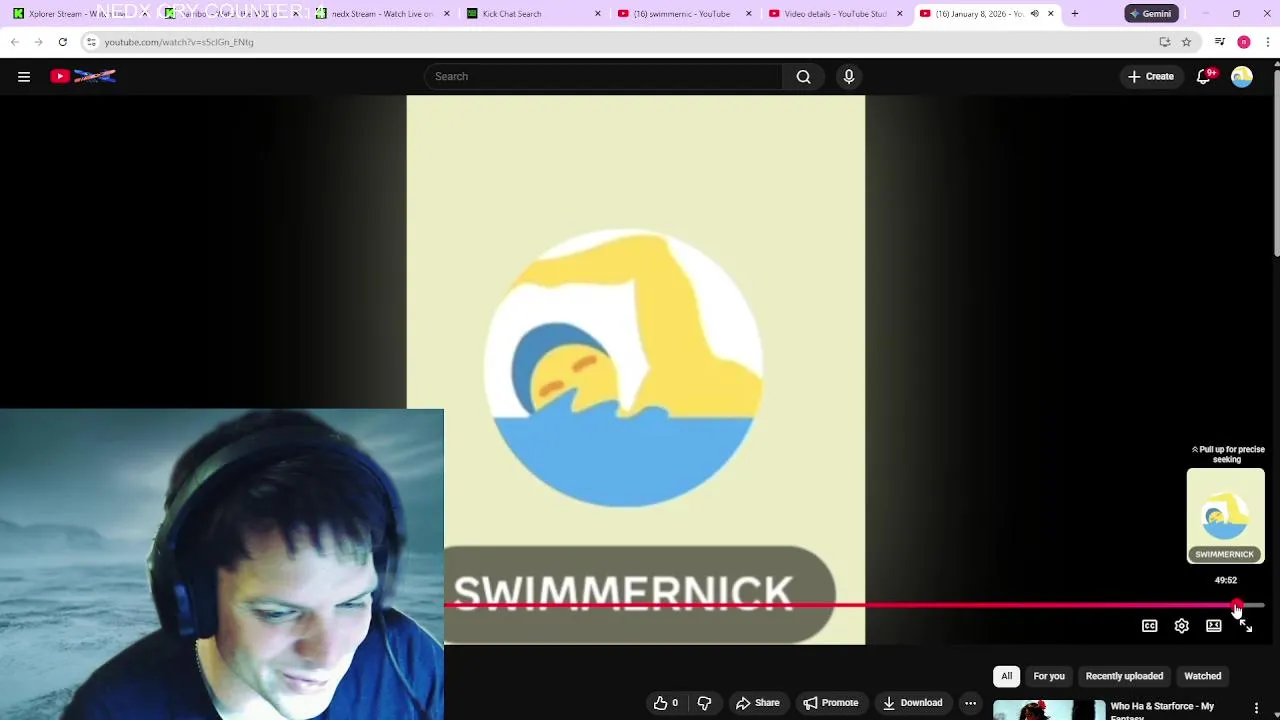The height and width of the screenshot is (720, 1280).
Task: Open a new browser tab
Action: (x=1075, y=14)
